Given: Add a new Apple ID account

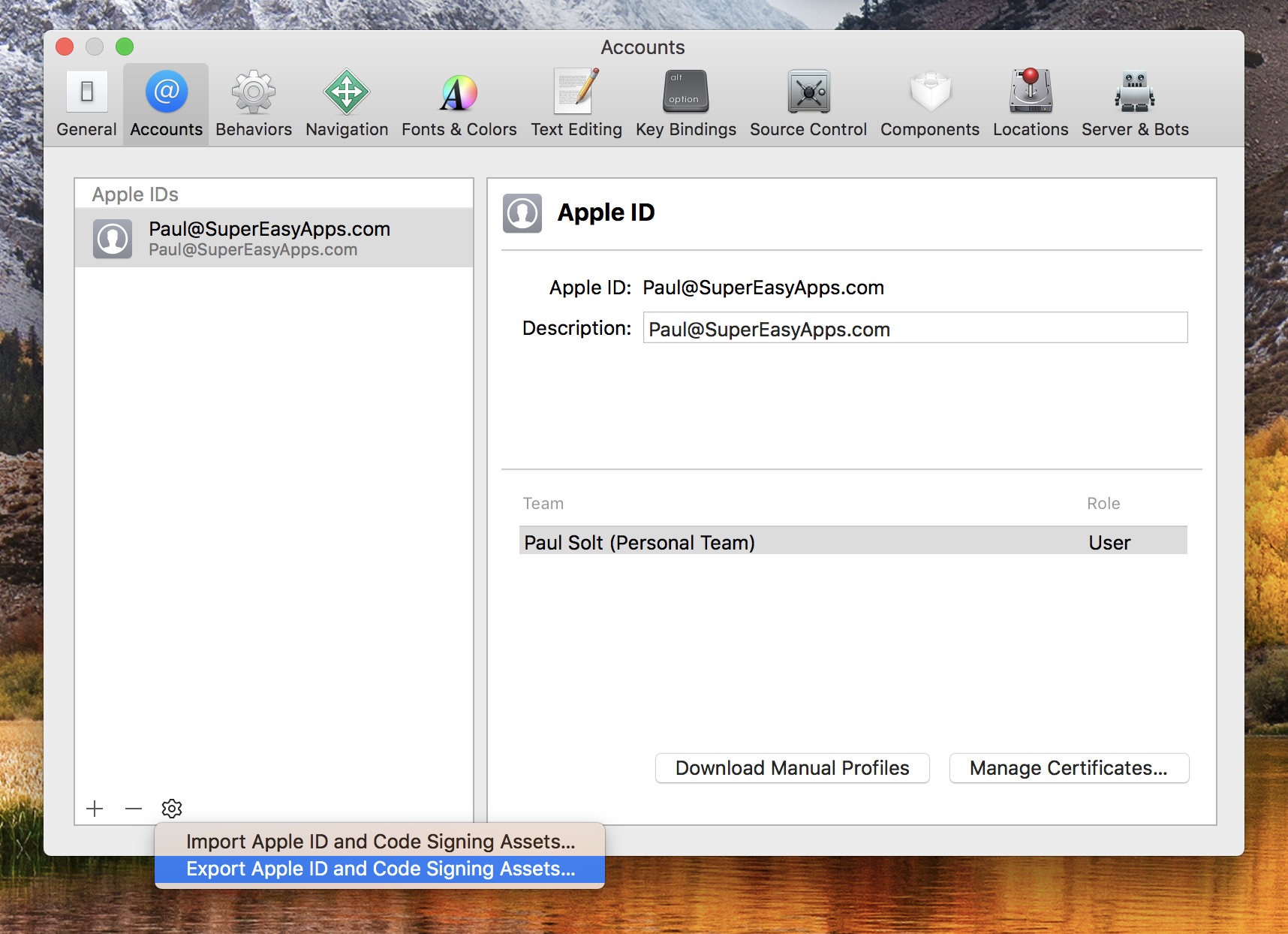Looking at the screenshot, I should point(95,809).
